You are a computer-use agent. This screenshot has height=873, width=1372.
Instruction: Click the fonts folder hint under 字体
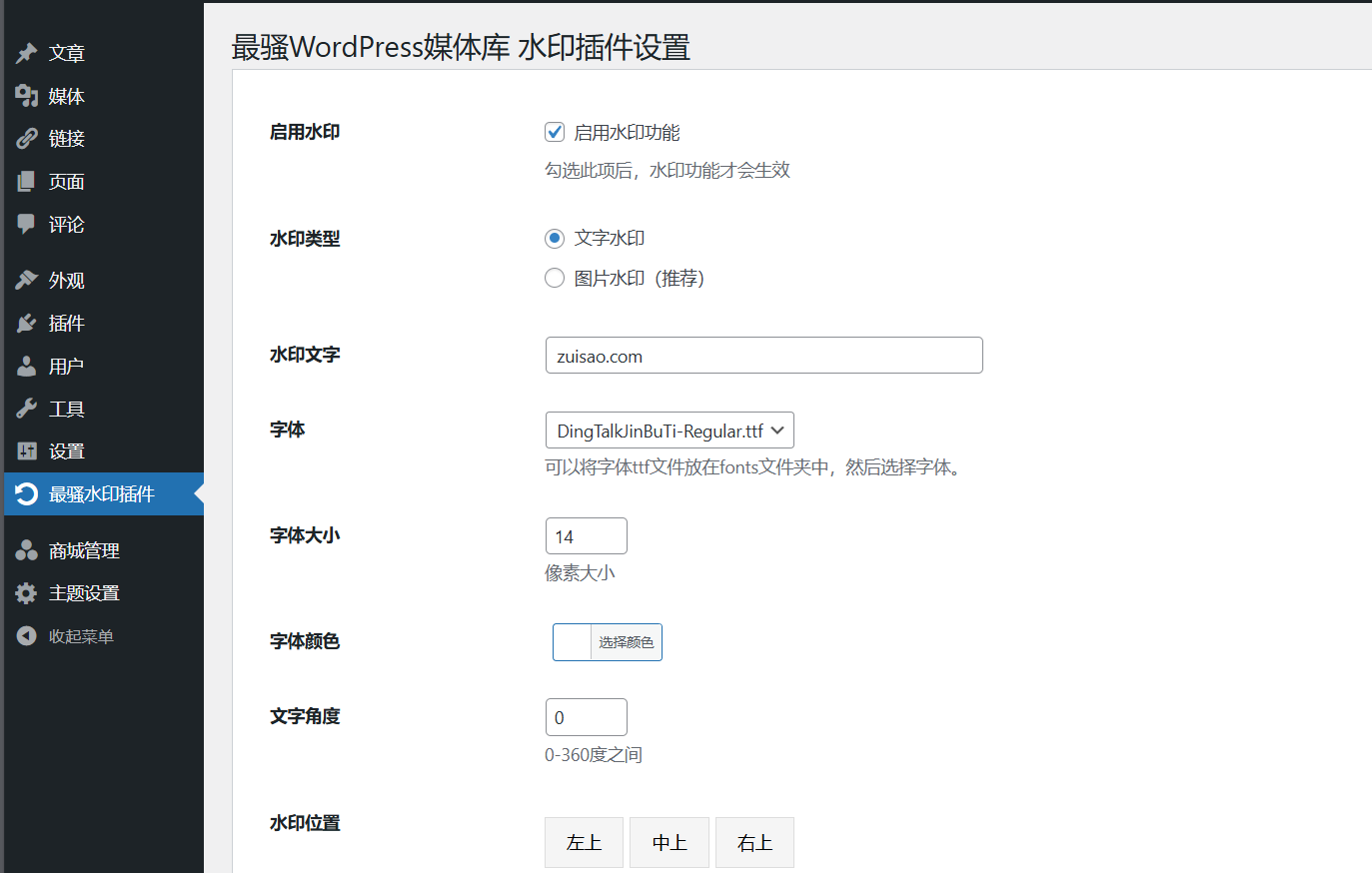click(x=756, y=467)
